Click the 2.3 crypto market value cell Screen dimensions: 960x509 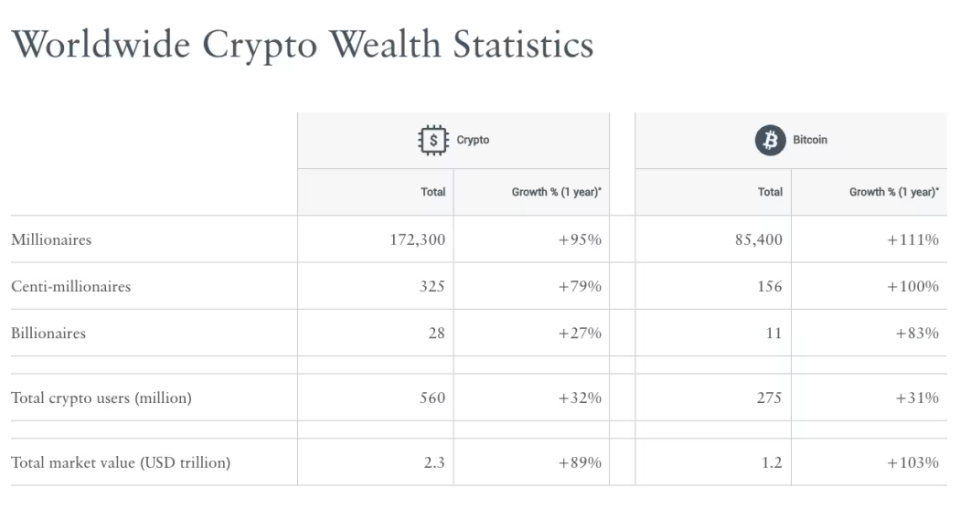click(x=434, y=462)
